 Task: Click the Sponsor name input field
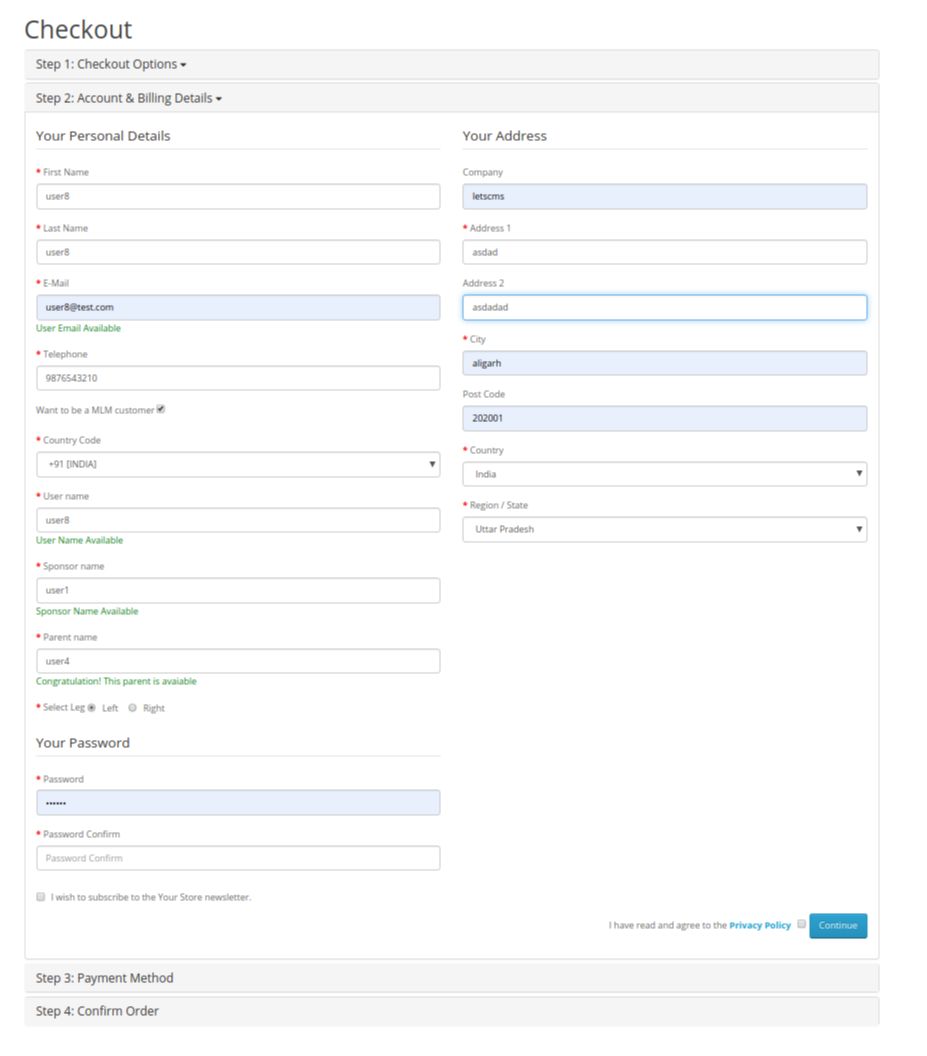(238, 590)
